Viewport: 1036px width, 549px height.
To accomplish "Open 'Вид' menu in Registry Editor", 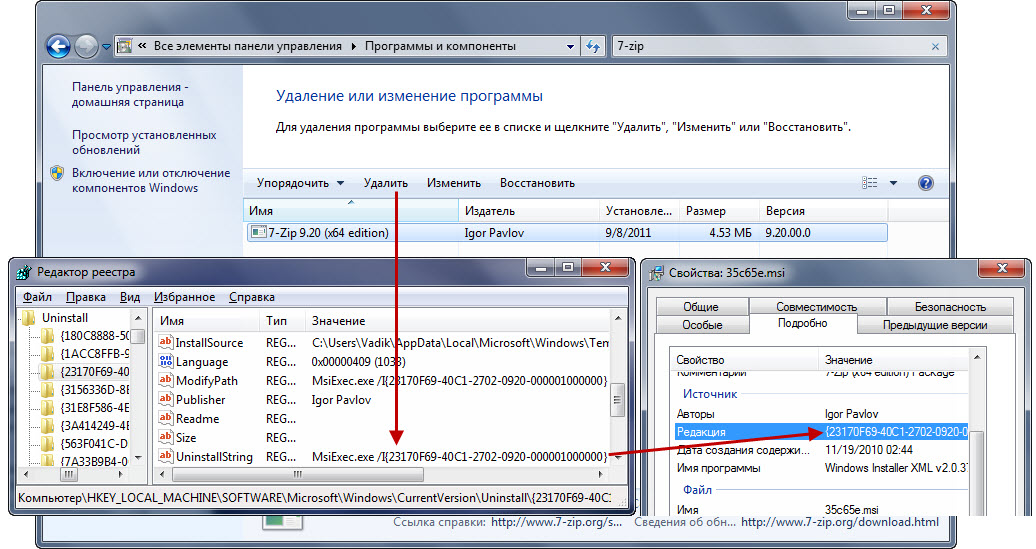I will click(130, 297).
